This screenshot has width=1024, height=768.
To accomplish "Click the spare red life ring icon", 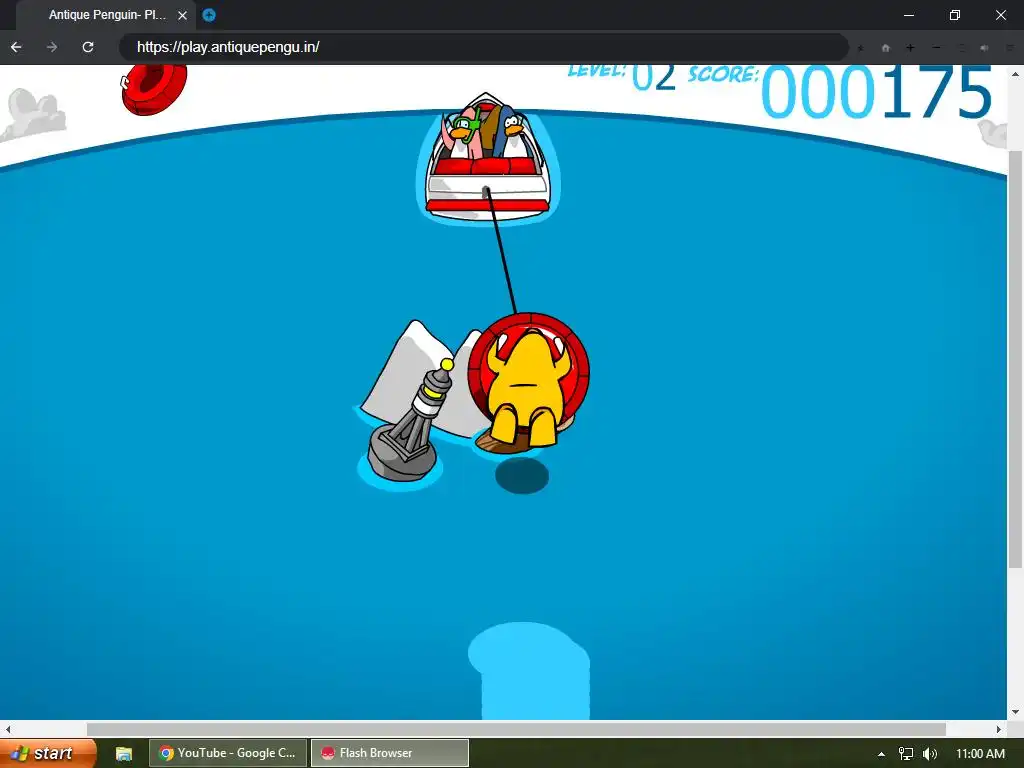I will coord(154,87).
